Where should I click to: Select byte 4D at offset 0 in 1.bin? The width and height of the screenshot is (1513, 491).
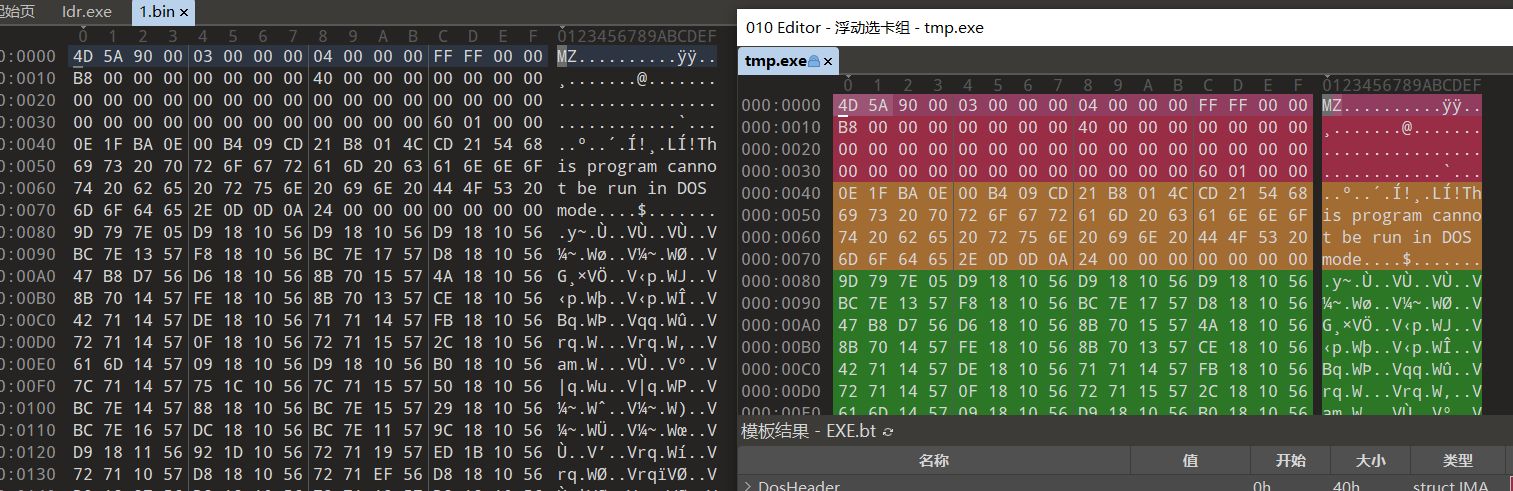82,56
